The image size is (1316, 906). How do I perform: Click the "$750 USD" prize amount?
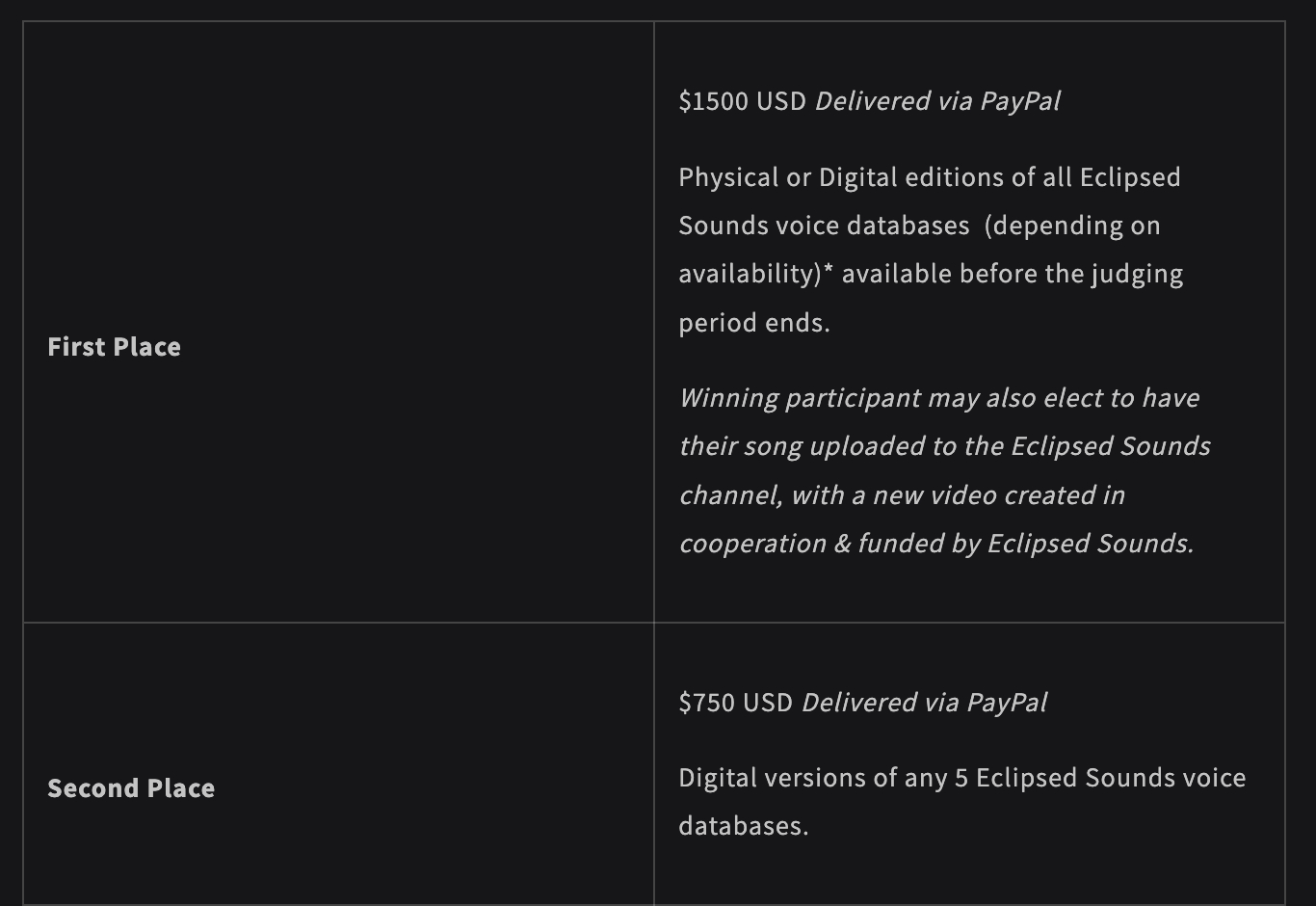(x=735, y=703)
